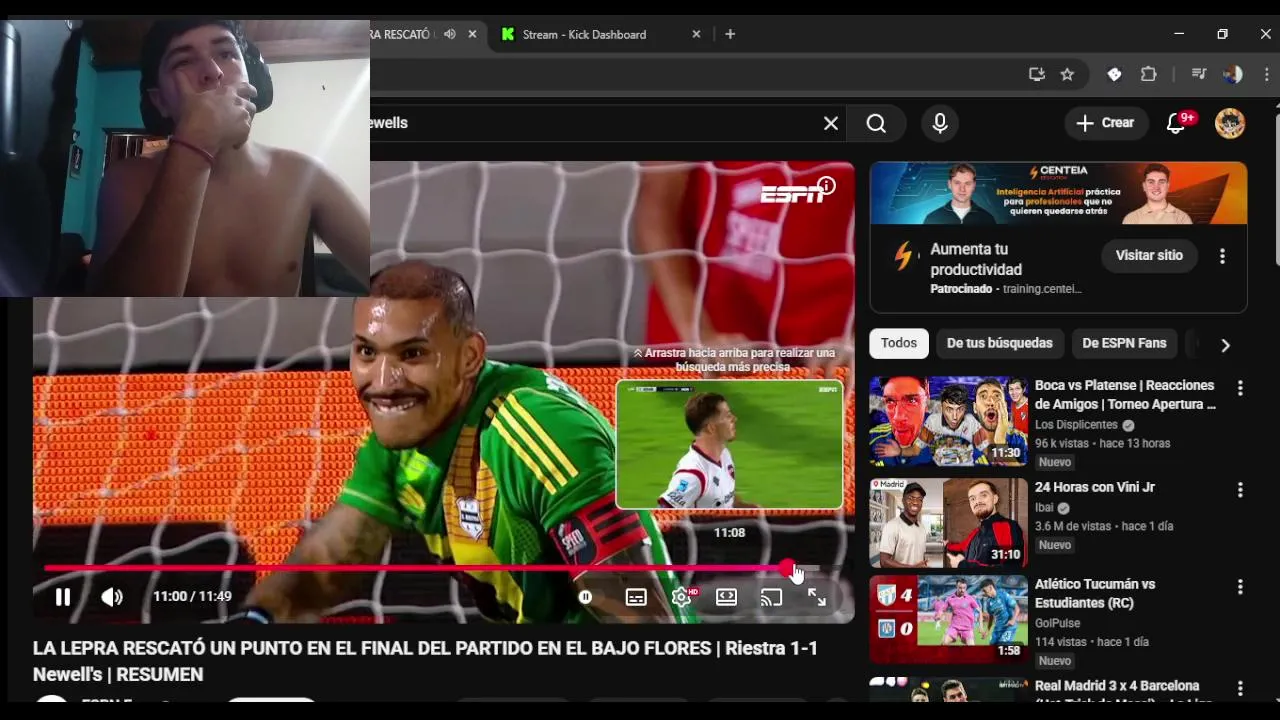
Task: Start voice search with microphone
Action: click(x=940, y=123)
